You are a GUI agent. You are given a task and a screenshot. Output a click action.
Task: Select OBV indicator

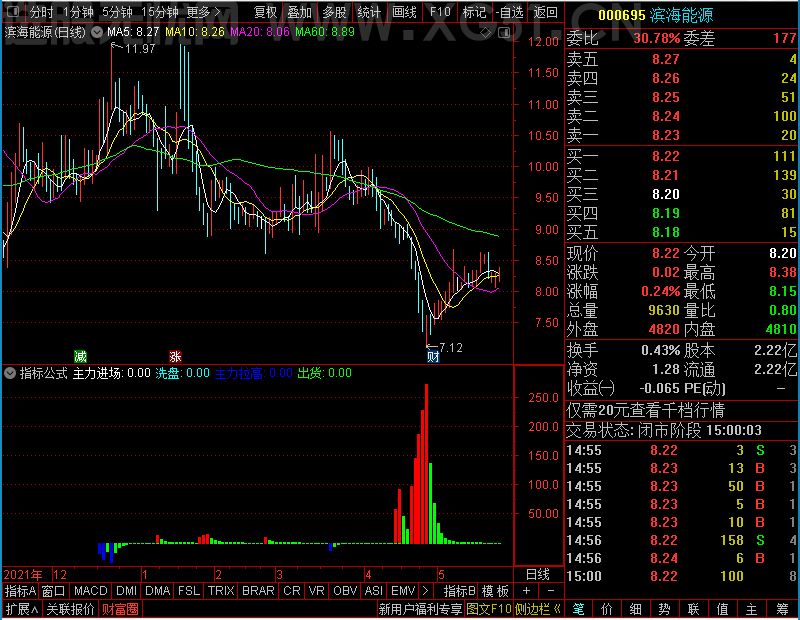(345, 591)
